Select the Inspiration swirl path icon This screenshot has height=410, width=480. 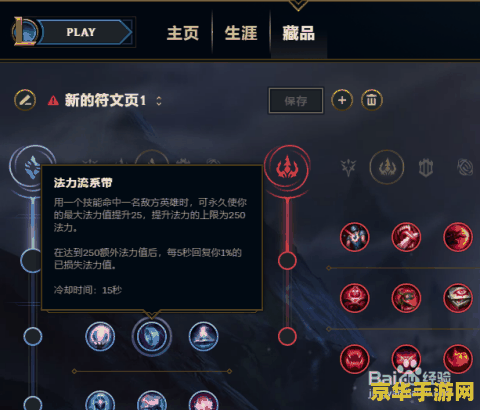point(466,167)
